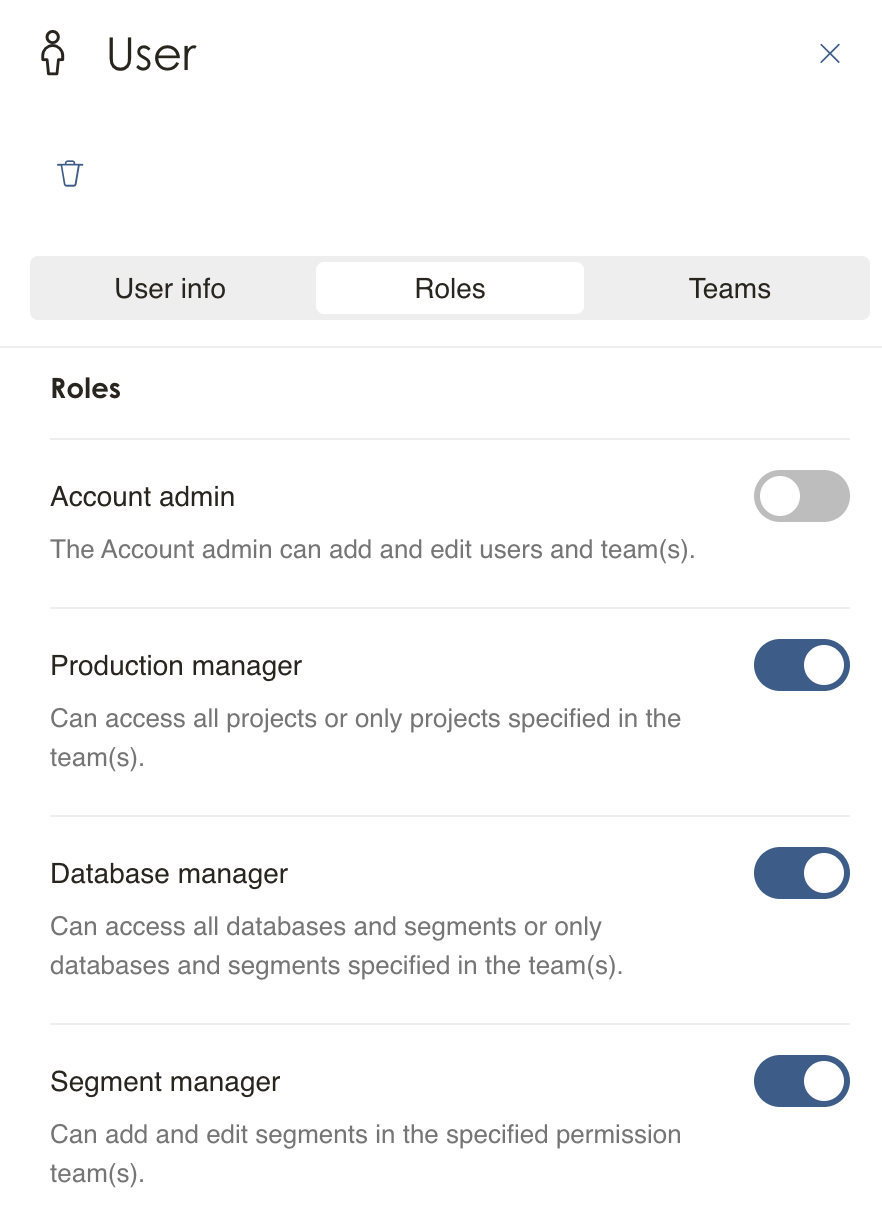The height and width of the screenshot is (1224, 882).
Task: Open the Teams tab
Action: tap(729, 289)
